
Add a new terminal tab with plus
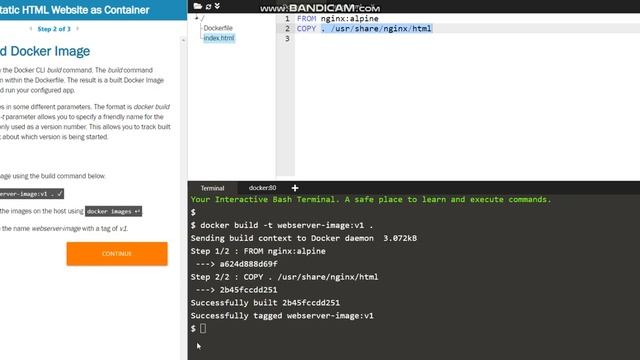(x=295, y=188)
